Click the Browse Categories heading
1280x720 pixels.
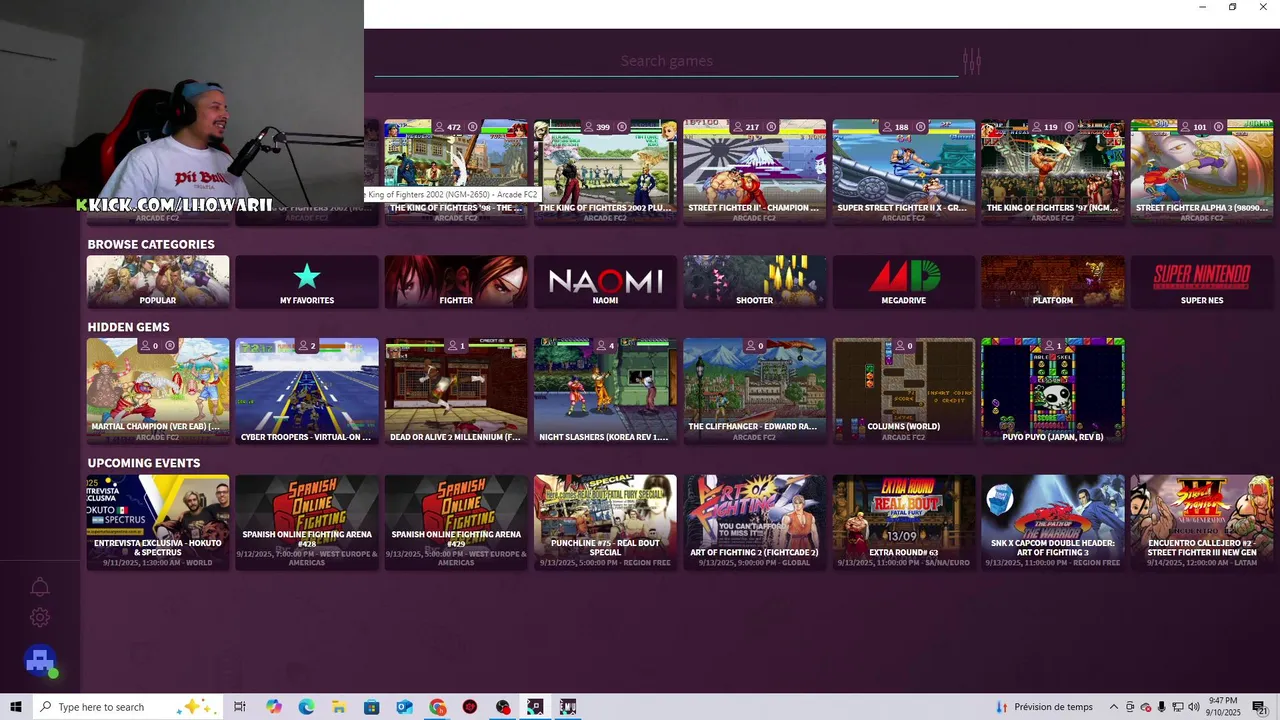click(x=151, y=244)
